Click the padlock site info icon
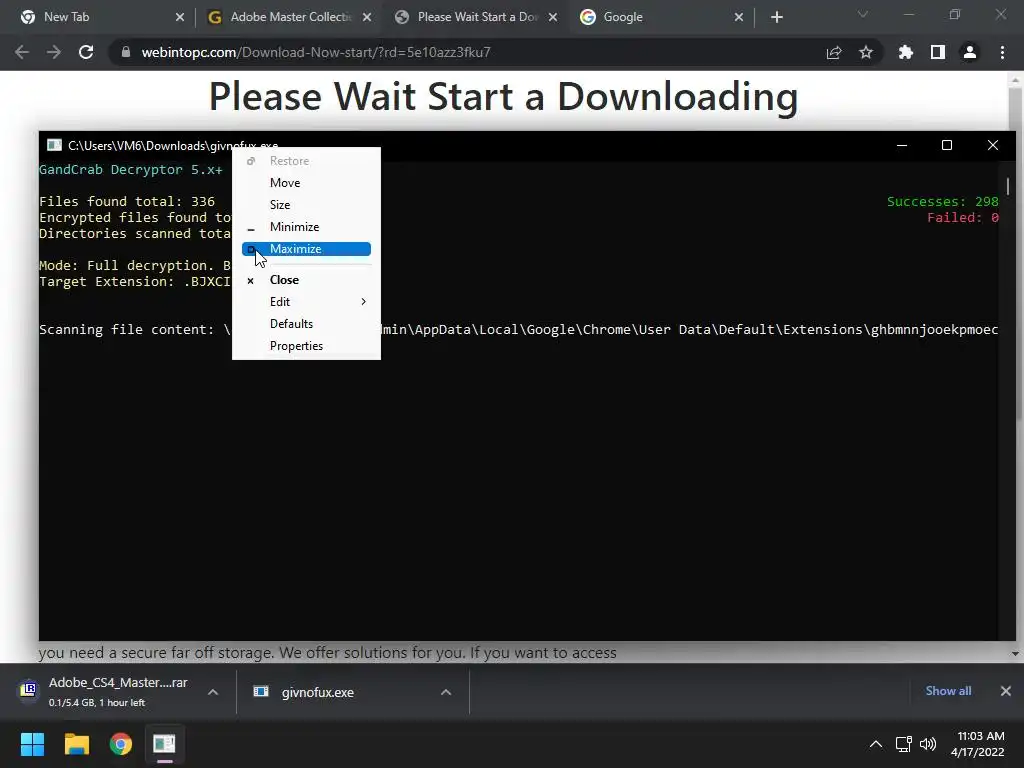 125,52
